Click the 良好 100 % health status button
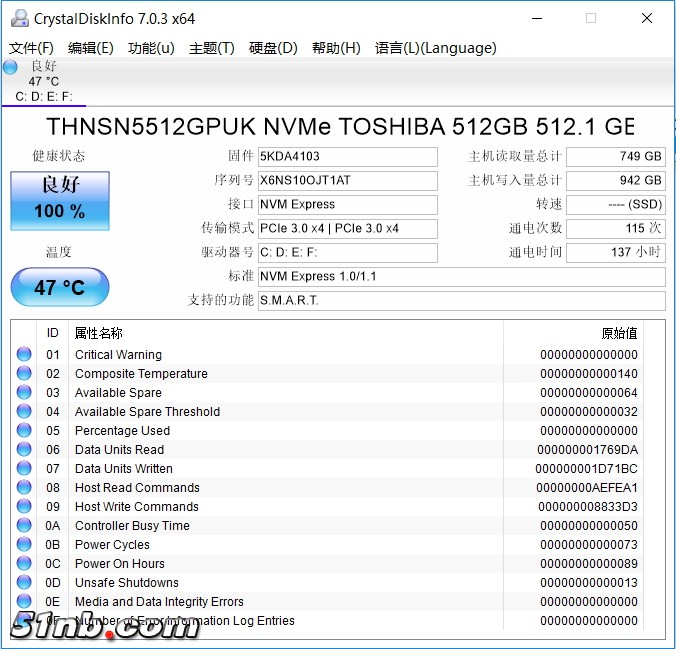 [x=60, y=198]
